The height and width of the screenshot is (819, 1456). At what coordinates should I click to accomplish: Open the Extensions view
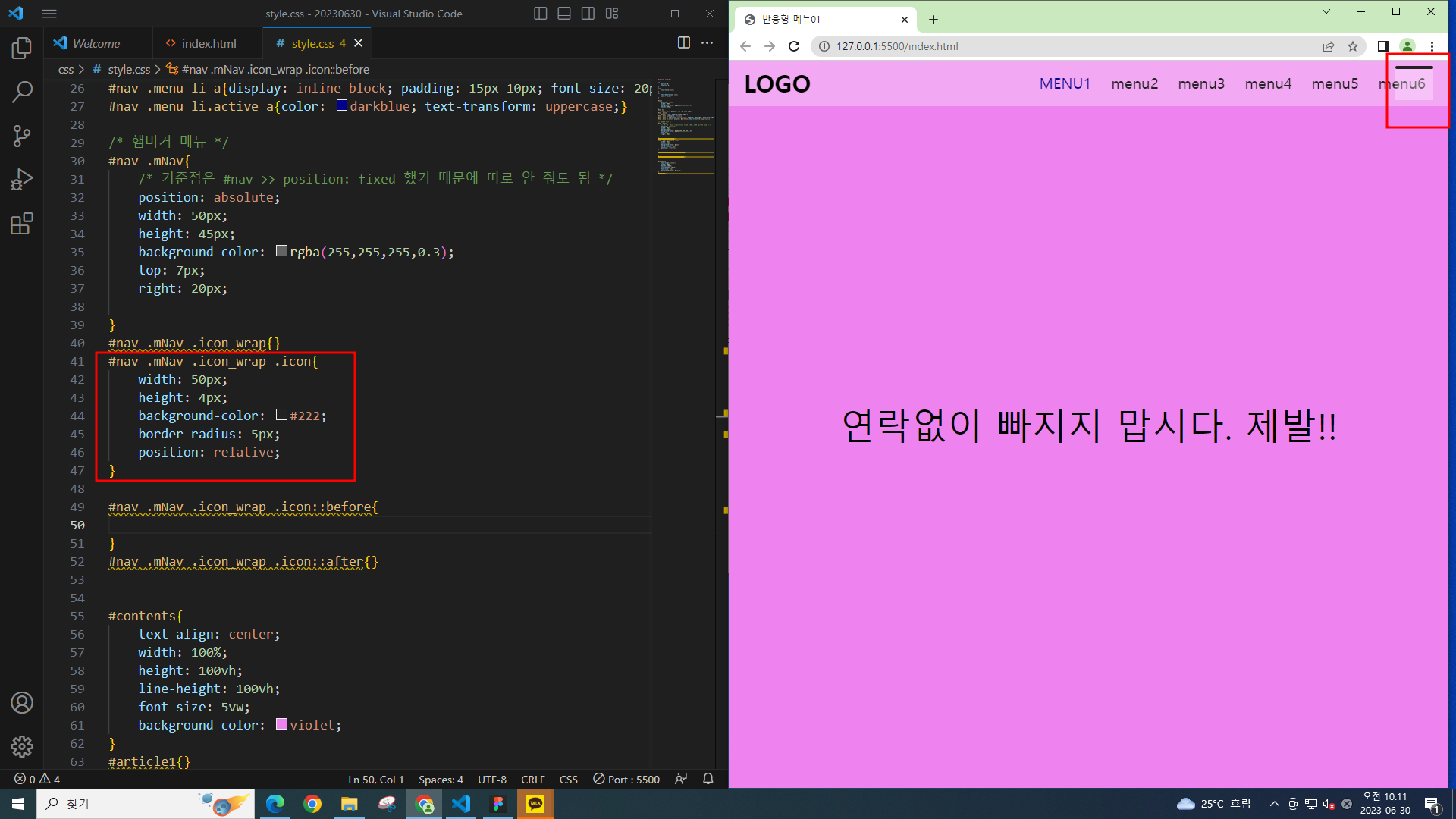(22, 224)
